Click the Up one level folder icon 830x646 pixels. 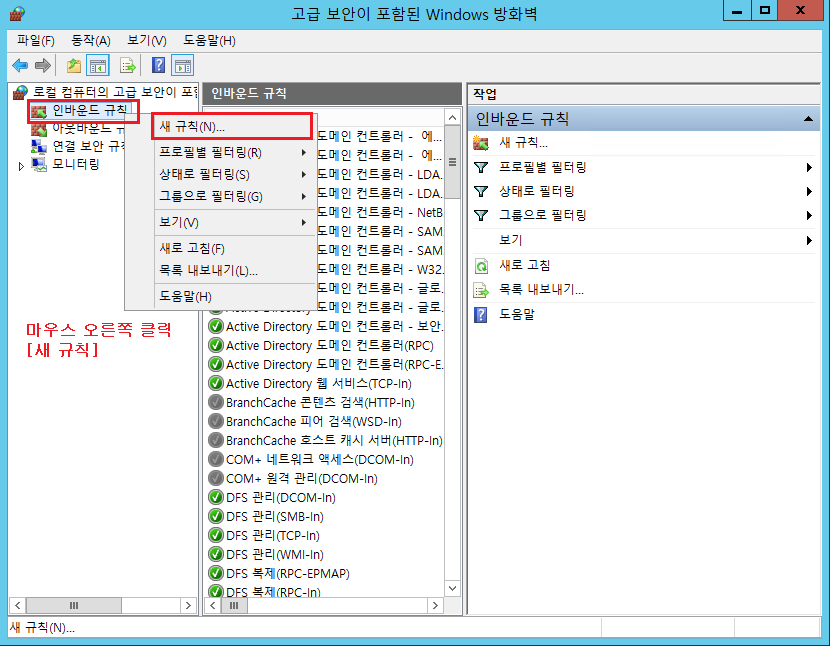tap(74, 66)
